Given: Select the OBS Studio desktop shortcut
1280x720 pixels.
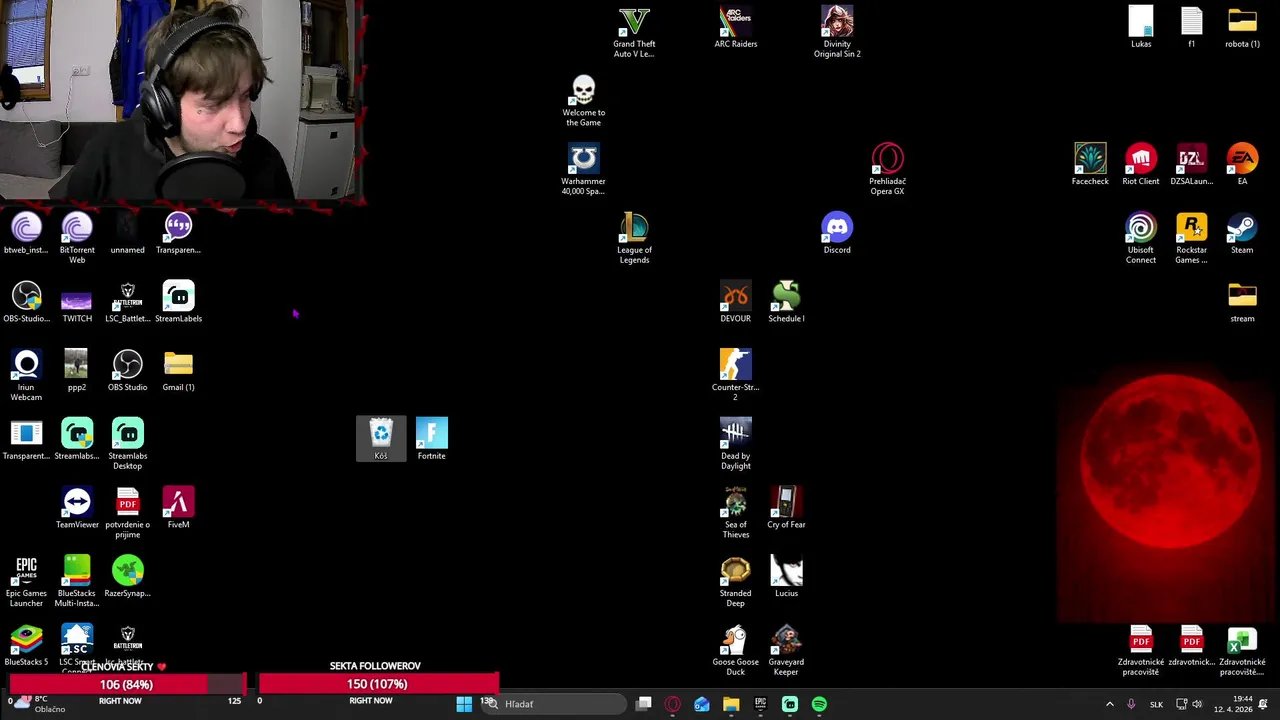Looking at the screenshot, I should [x=127, y=370].
